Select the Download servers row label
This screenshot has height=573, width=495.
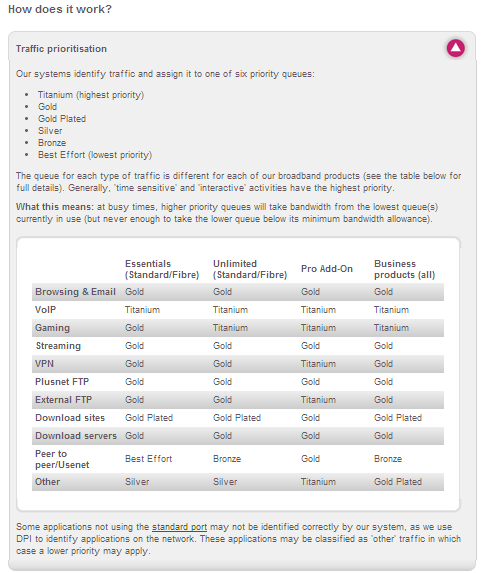tap(76, 436)
